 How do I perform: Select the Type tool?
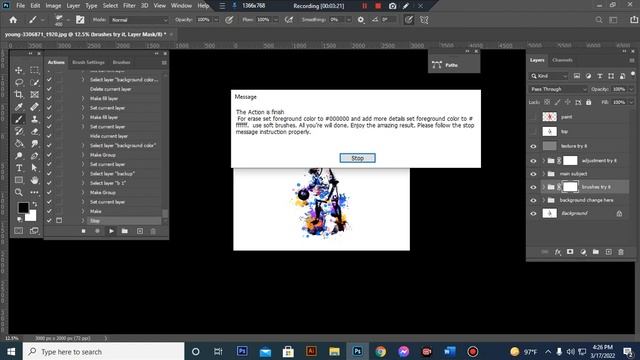point(19,168)
